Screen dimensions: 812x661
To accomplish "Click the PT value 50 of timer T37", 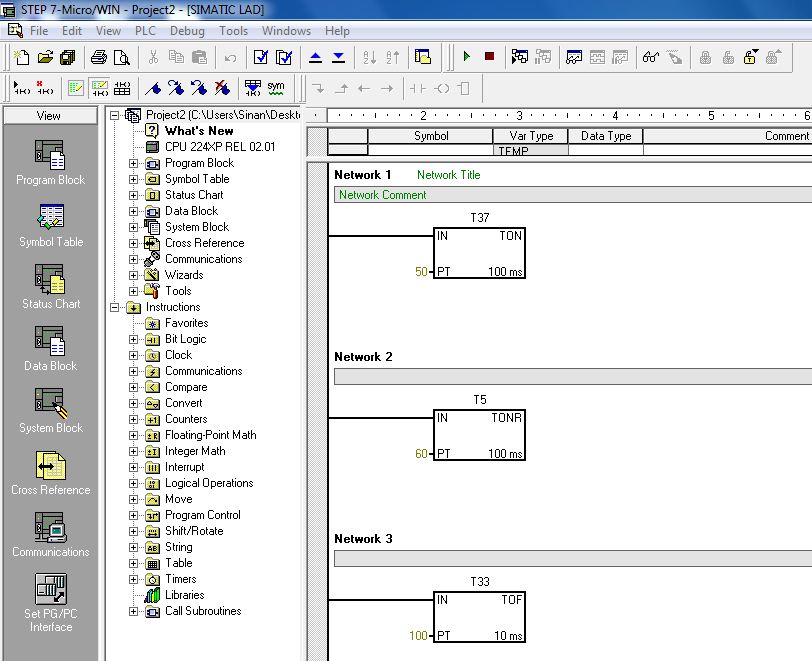I will coord(421,271).
